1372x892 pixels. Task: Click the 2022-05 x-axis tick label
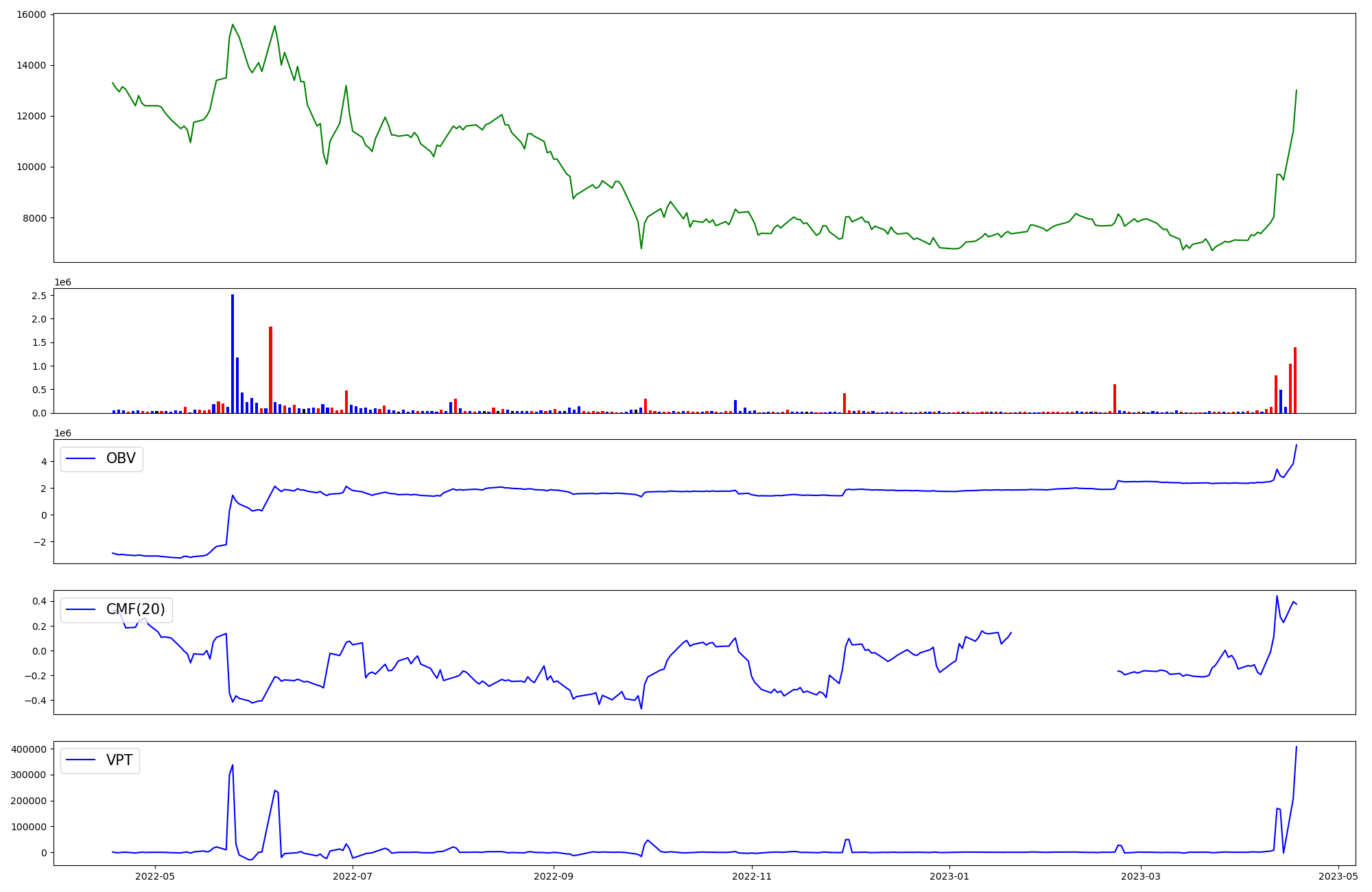(156, 876)
